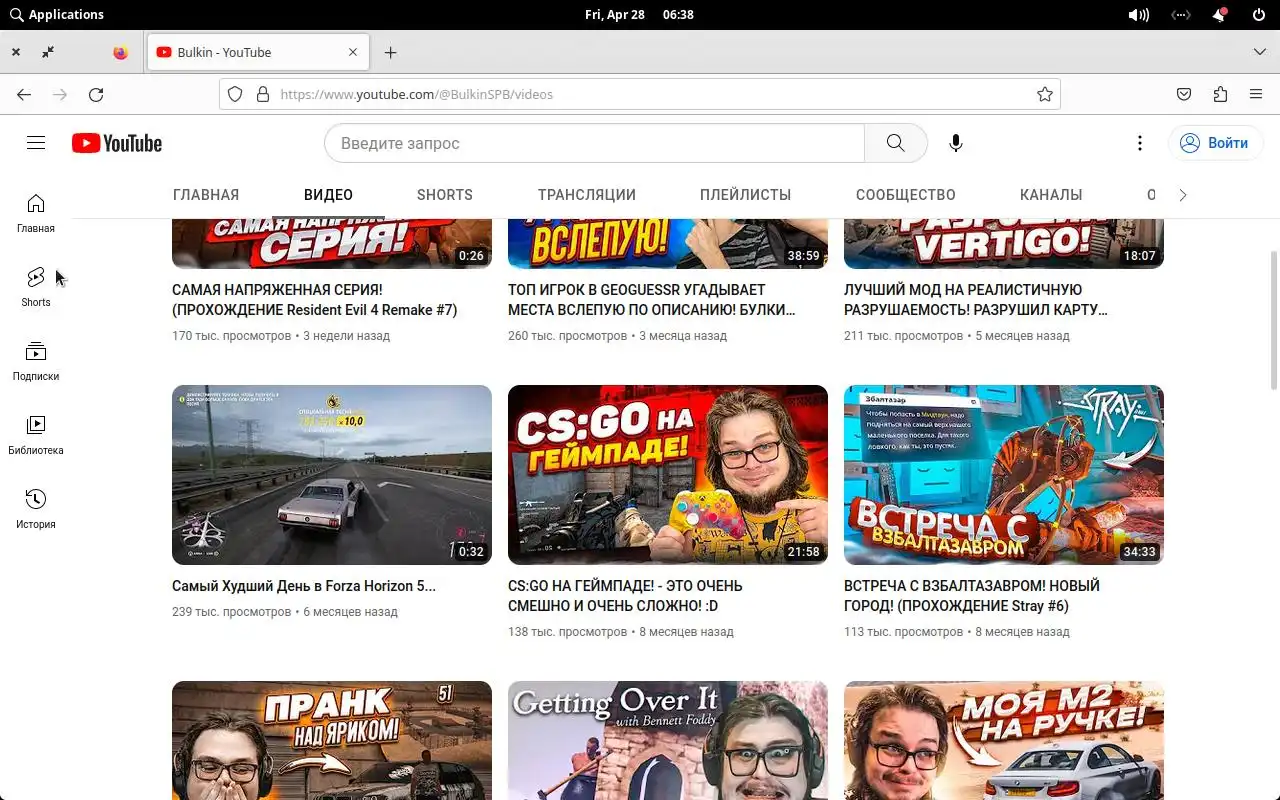
Task: Focus the Введите запрос search field
Action: (594, 143)
